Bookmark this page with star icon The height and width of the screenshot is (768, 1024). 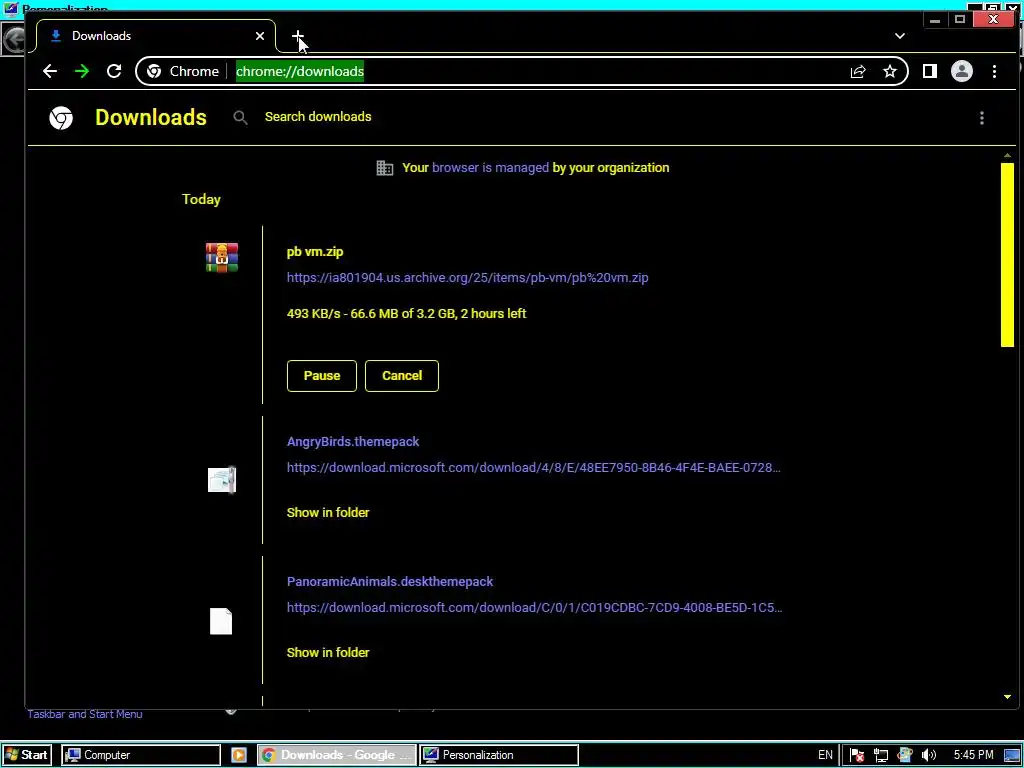890,71
